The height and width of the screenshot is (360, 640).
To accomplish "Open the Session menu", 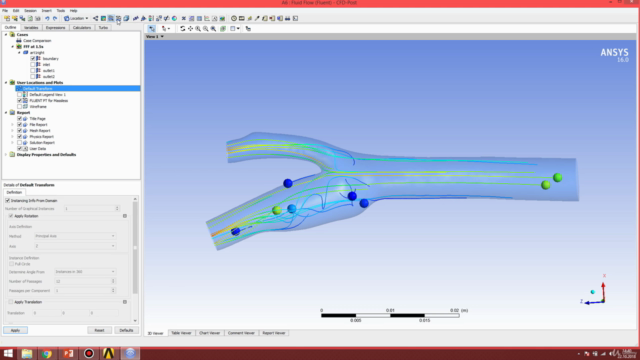I will coord(30,11).
